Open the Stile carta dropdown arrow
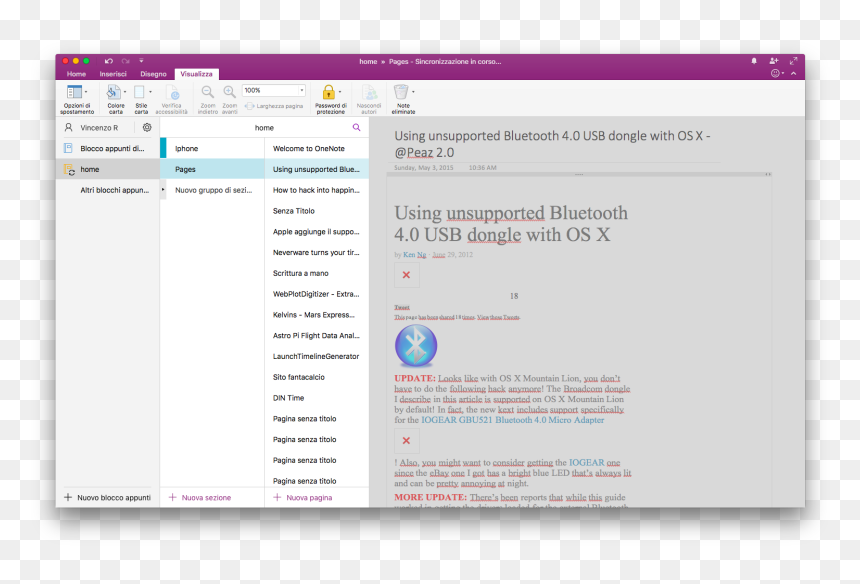Screen dimensions: 860x584 150,92
